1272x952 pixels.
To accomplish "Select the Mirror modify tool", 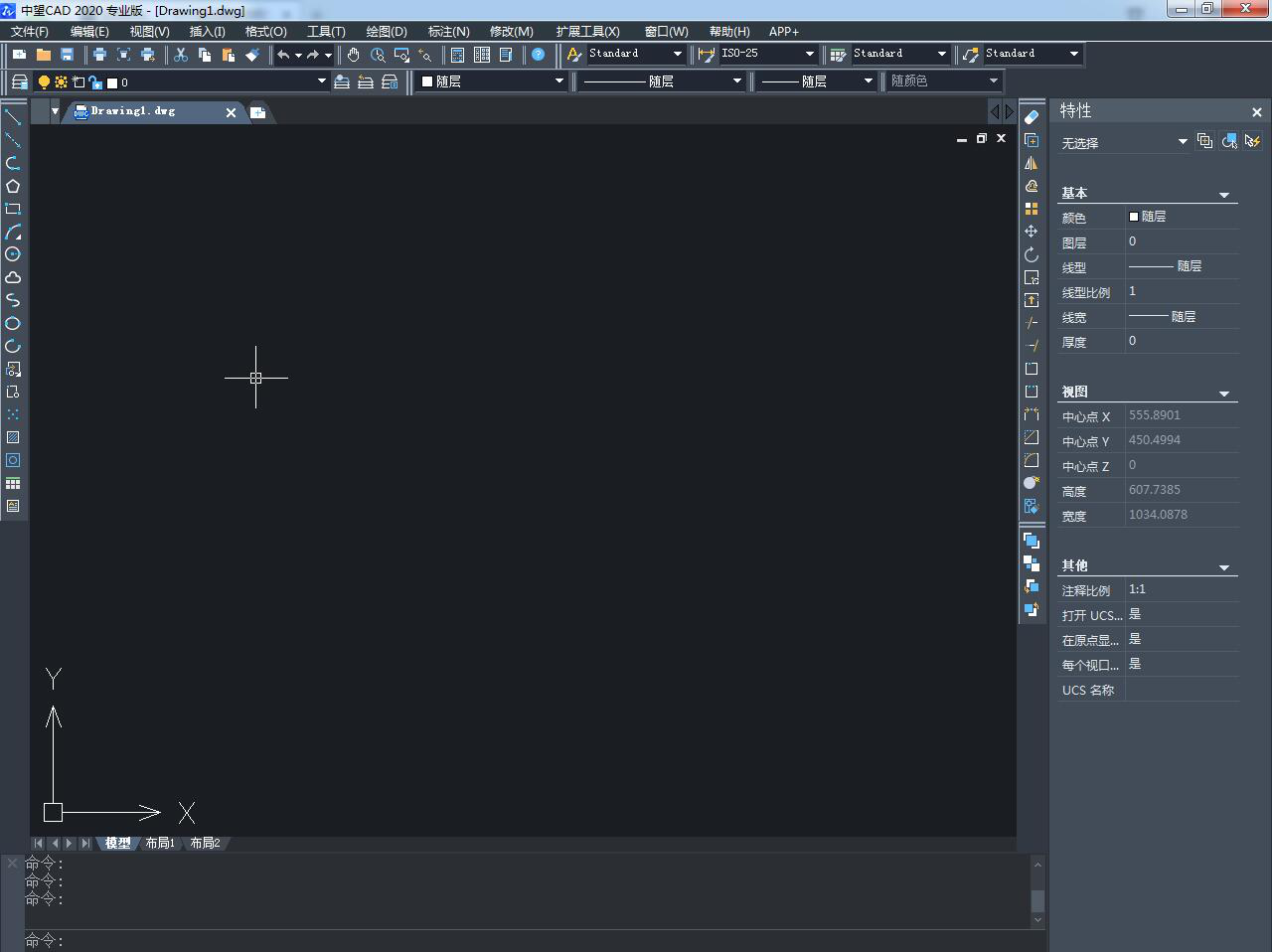I will [1032, 163].
